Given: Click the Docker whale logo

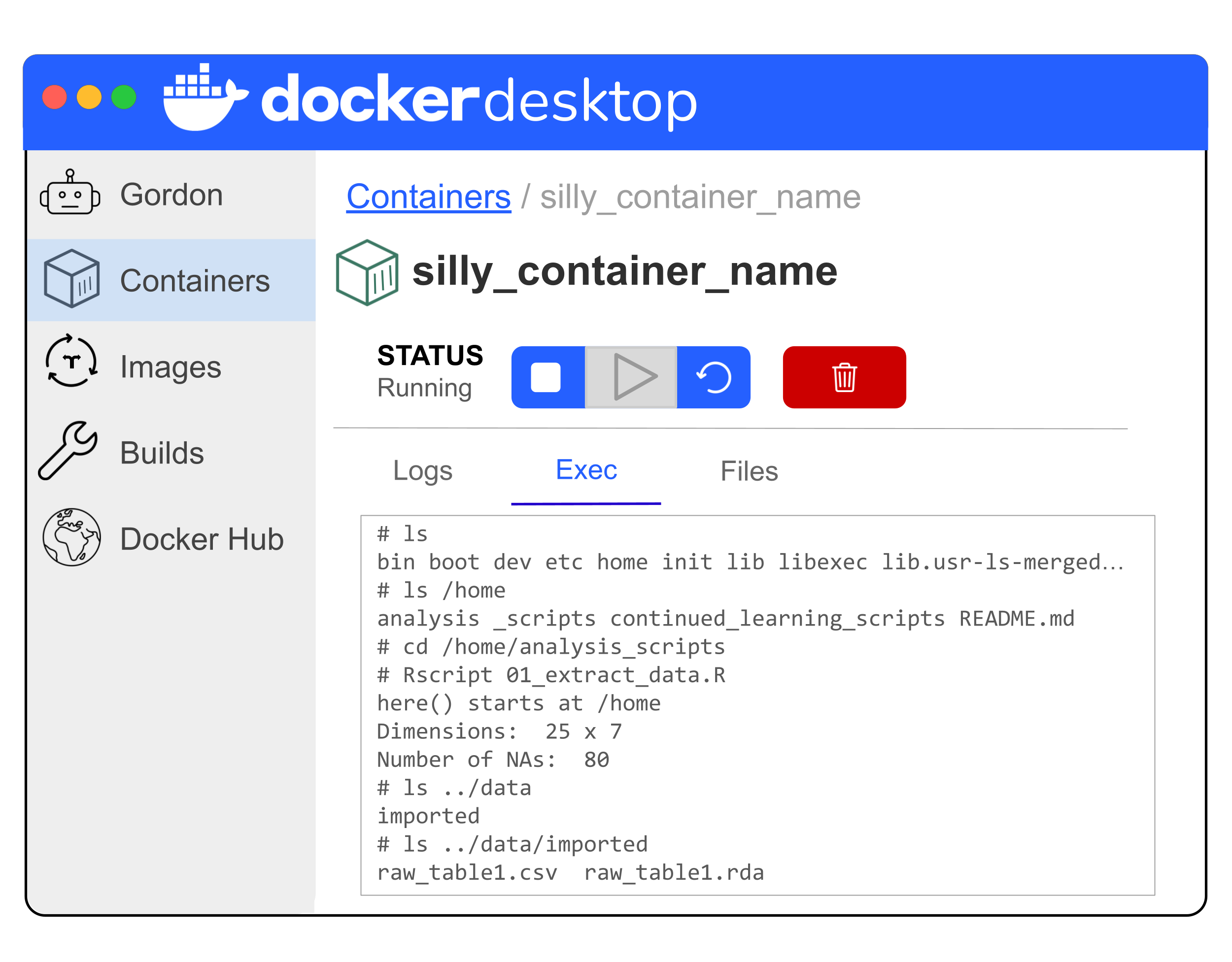Looking at the screenshot, I should (205, 97).
